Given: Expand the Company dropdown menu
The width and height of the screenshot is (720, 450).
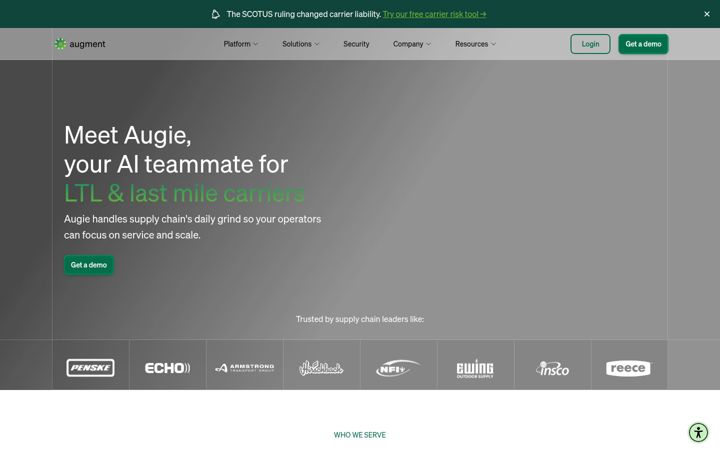Looking at the screenshot, I should click(x=412, y=44).
